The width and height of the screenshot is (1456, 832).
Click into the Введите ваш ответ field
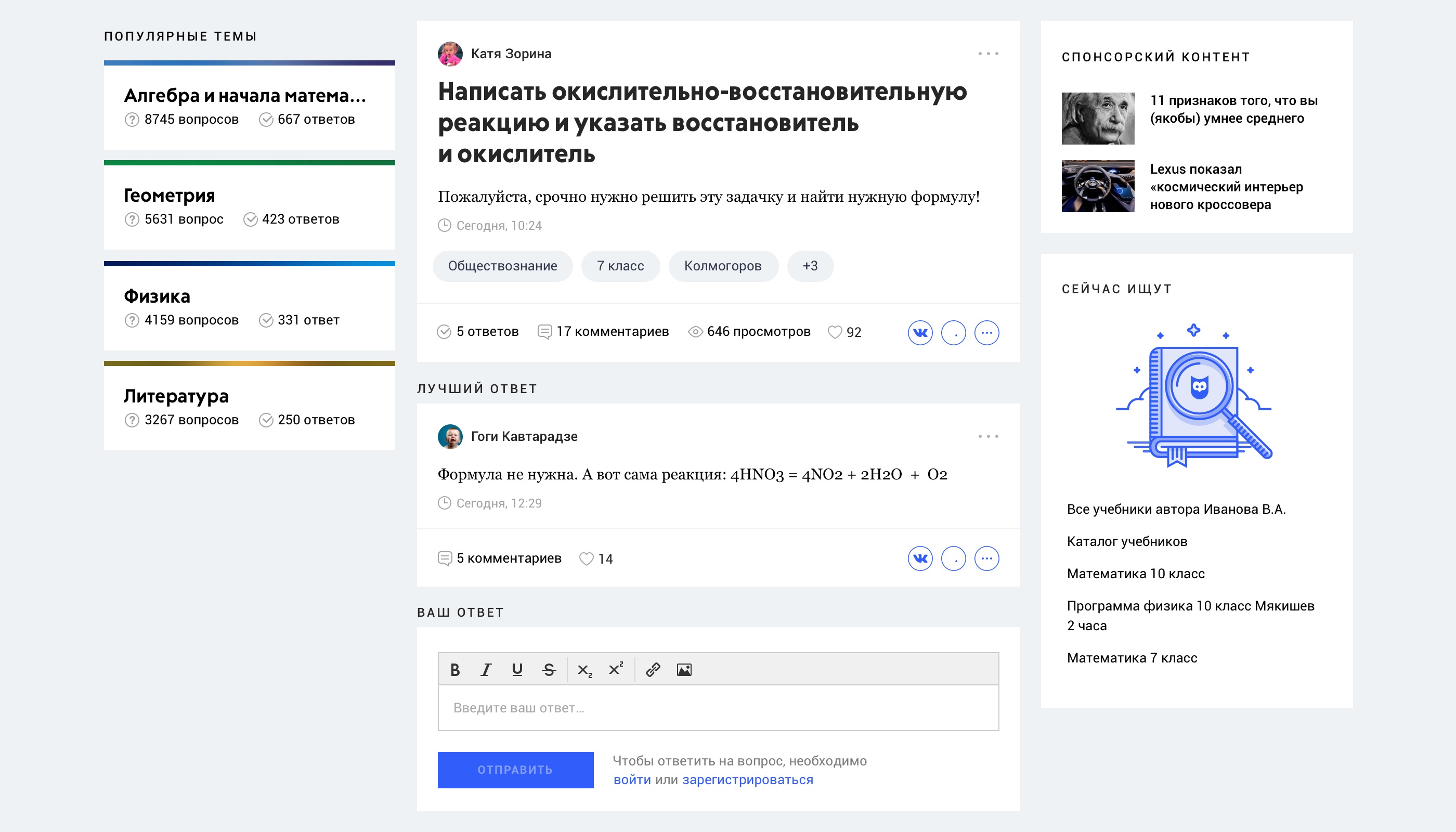point(718,708)
